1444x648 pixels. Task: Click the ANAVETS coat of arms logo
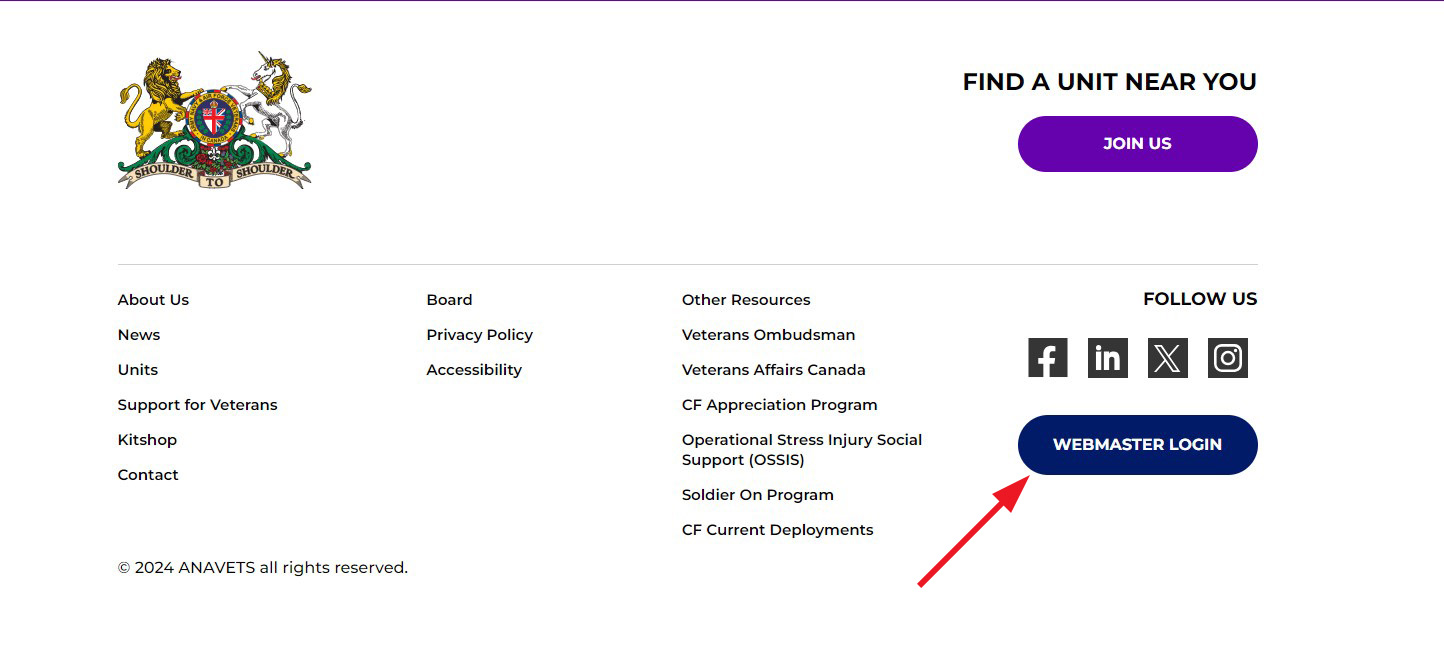[x=214, y=120]
